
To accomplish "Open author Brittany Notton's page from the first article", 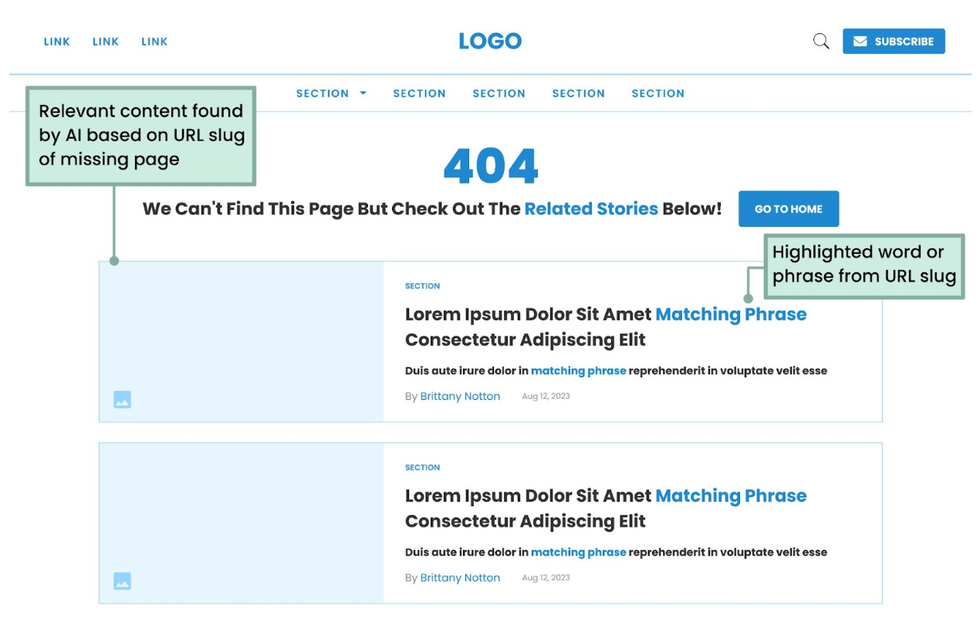I will (460, 396).
